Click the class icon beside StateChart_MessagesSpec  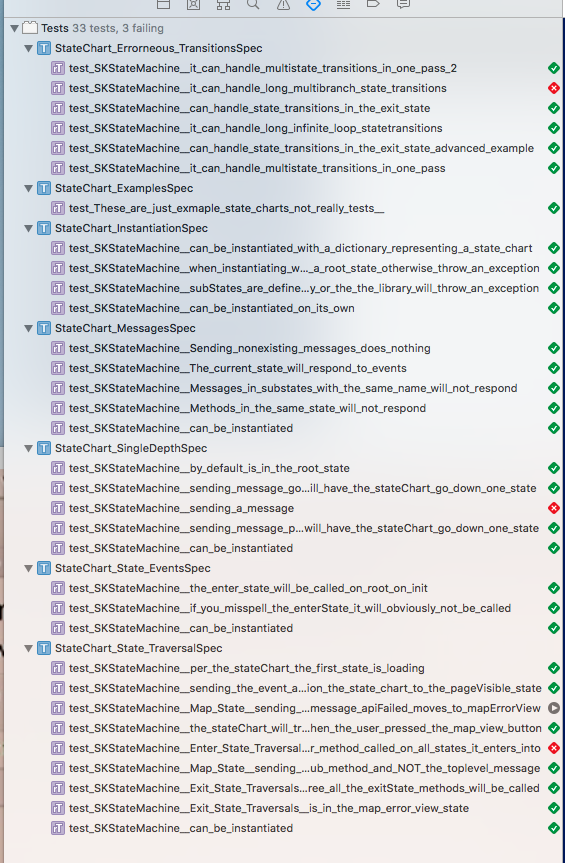[44, 329]
